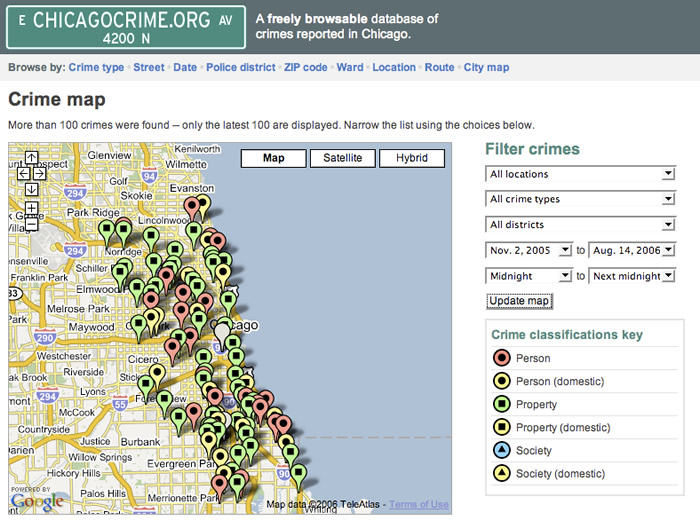The image size is (700, 521).
Task: Click the Property (domestic) label
Action: pos(563,428)
